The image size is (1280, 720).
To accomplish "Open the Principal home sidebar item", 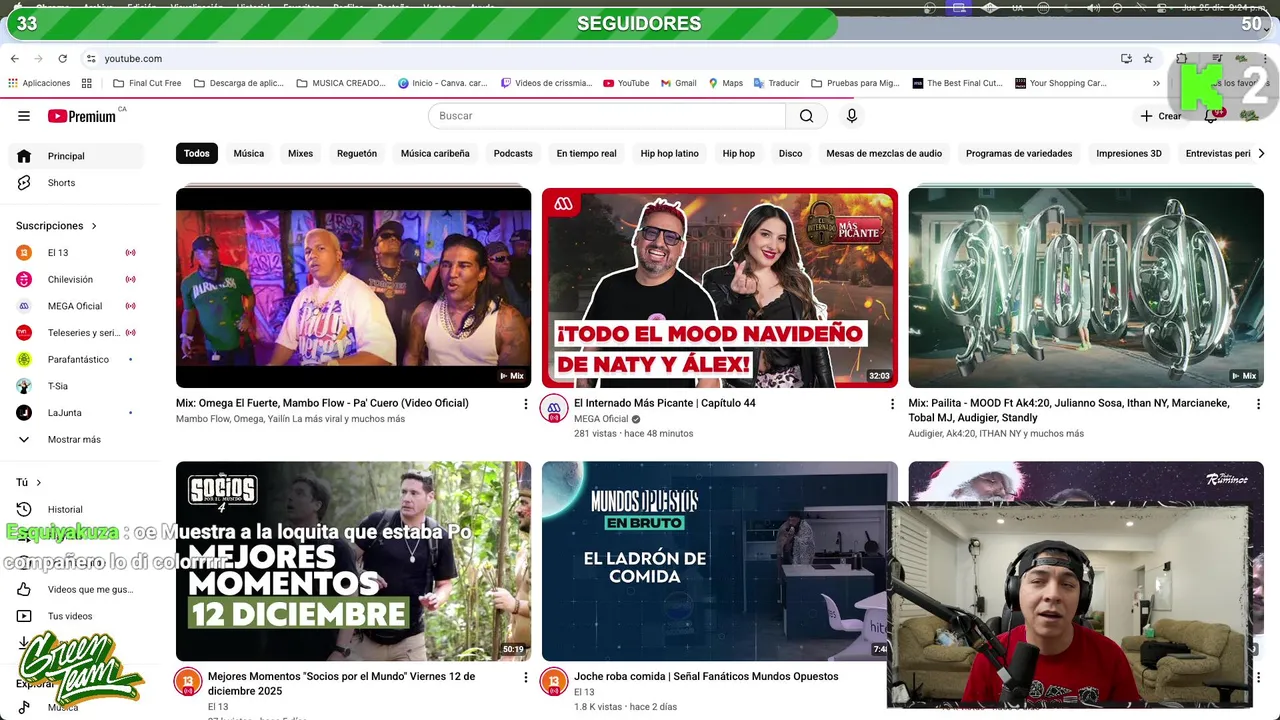I will pyautogui.click(x=76, y=156).
